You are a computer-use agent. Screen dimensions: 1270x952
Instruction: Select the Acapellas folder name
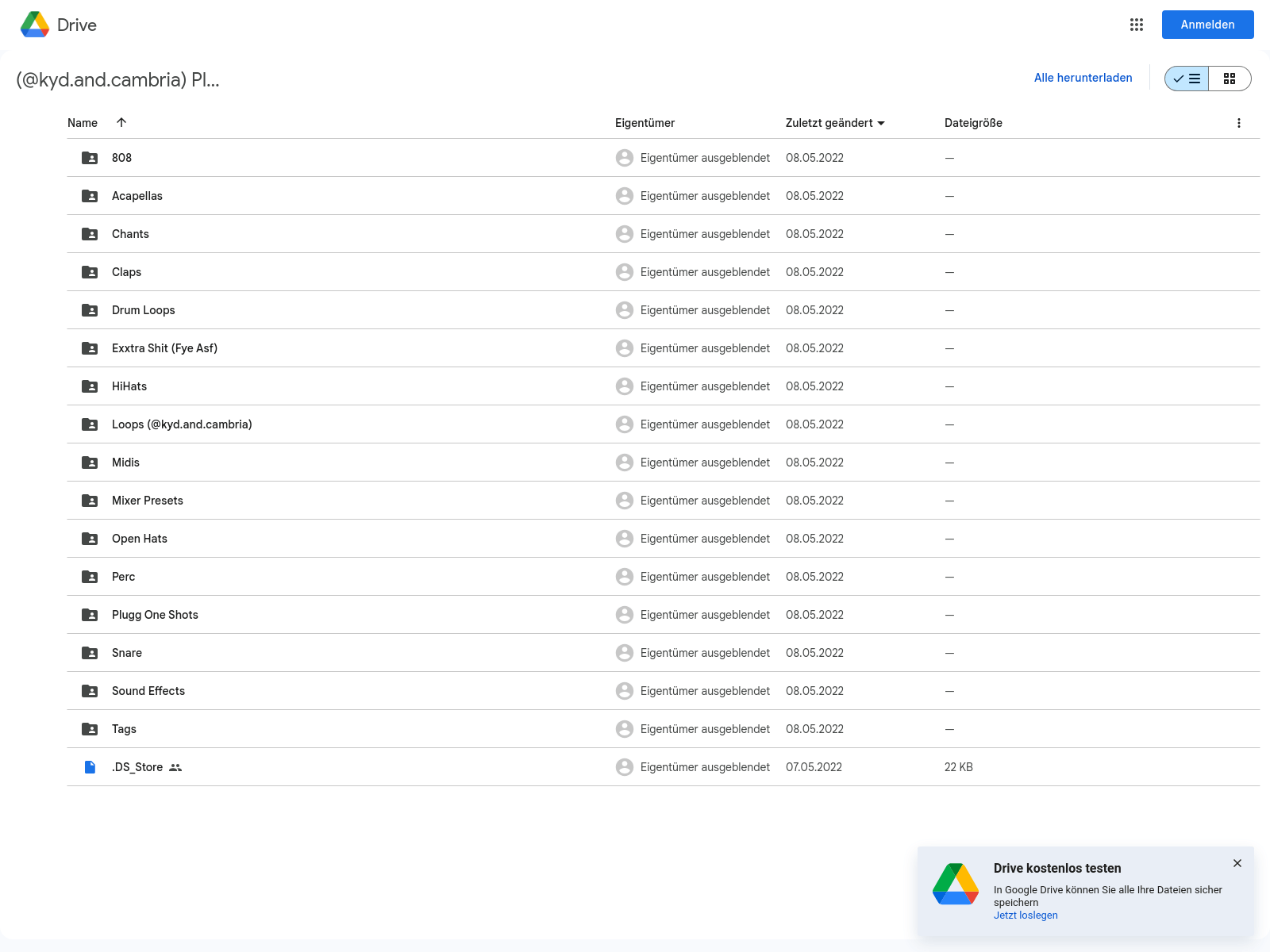pyautogui.click(x=137, y=196)
